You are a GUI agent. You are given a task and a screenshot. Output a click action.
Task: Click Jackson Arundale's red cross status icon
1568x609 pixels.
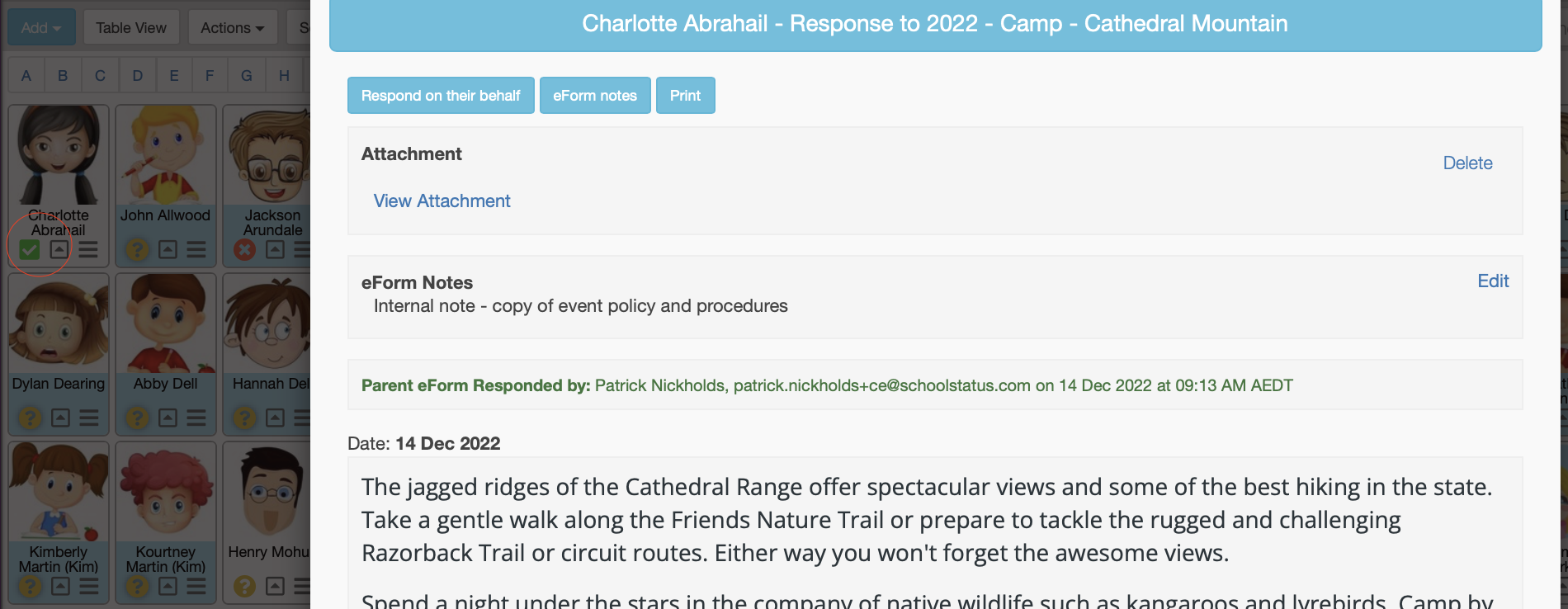(244, 249)
